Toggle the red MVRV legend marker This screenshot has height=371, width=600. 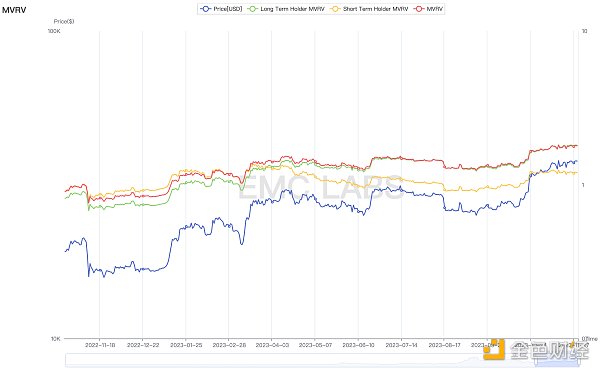419,8
